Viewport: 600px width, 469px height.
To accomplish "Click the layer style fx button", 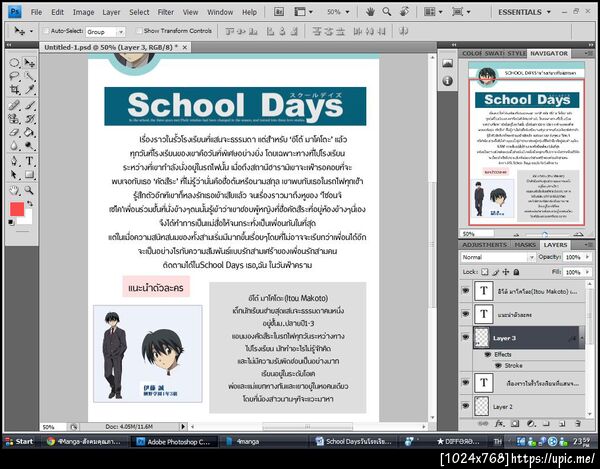I will coord(499,423).
